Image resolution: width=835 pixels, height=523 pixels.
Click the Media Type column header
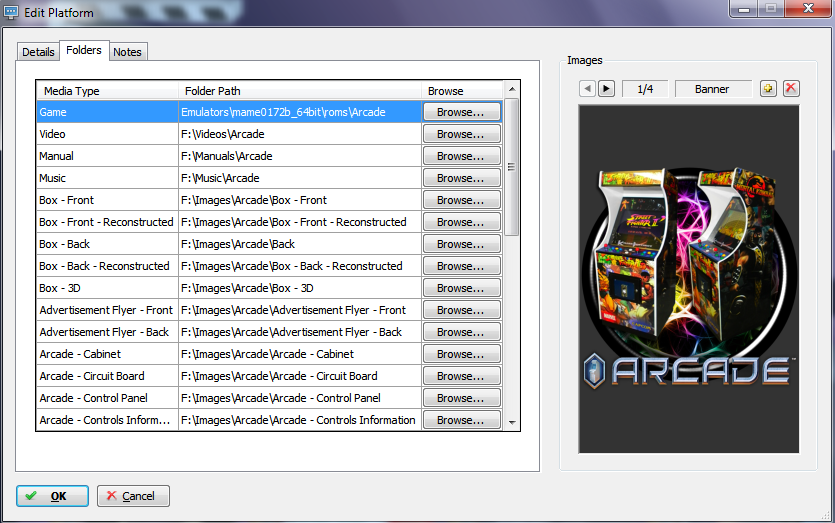click(108, 91)
